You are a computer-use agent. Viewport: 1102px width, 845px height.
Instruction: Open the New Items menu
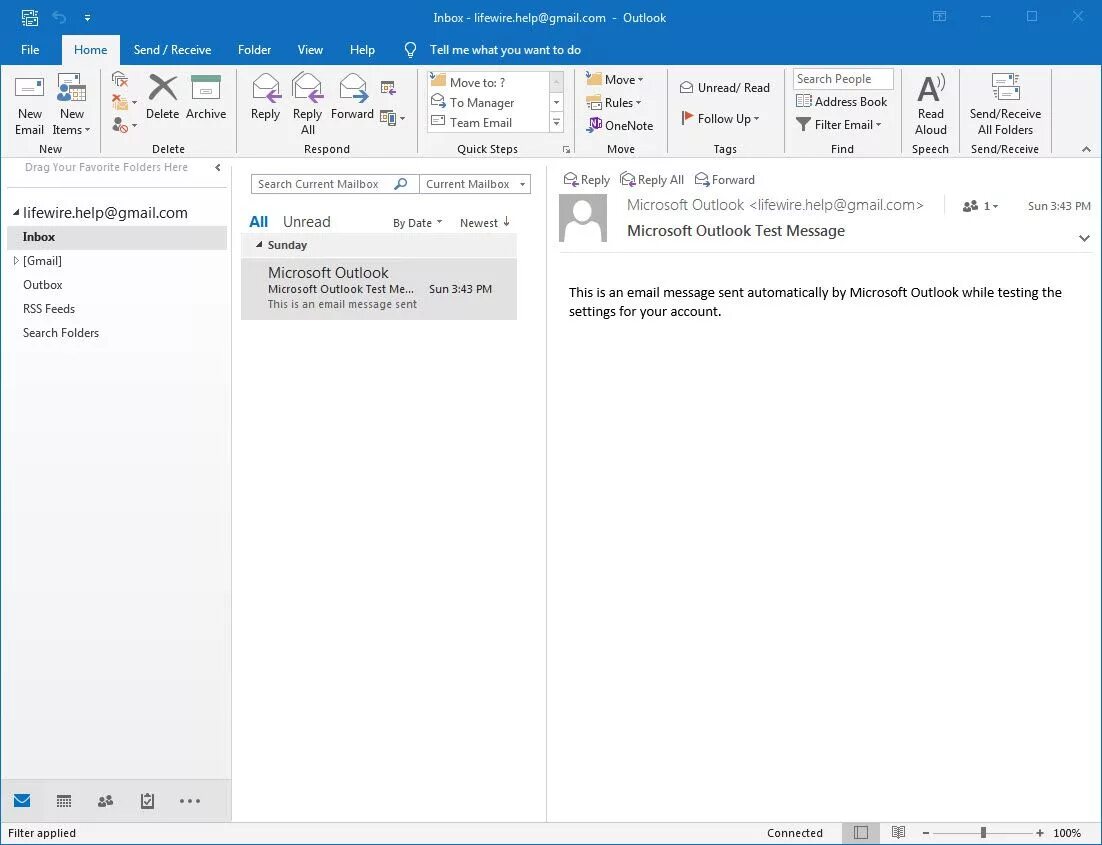pos(71,105)
